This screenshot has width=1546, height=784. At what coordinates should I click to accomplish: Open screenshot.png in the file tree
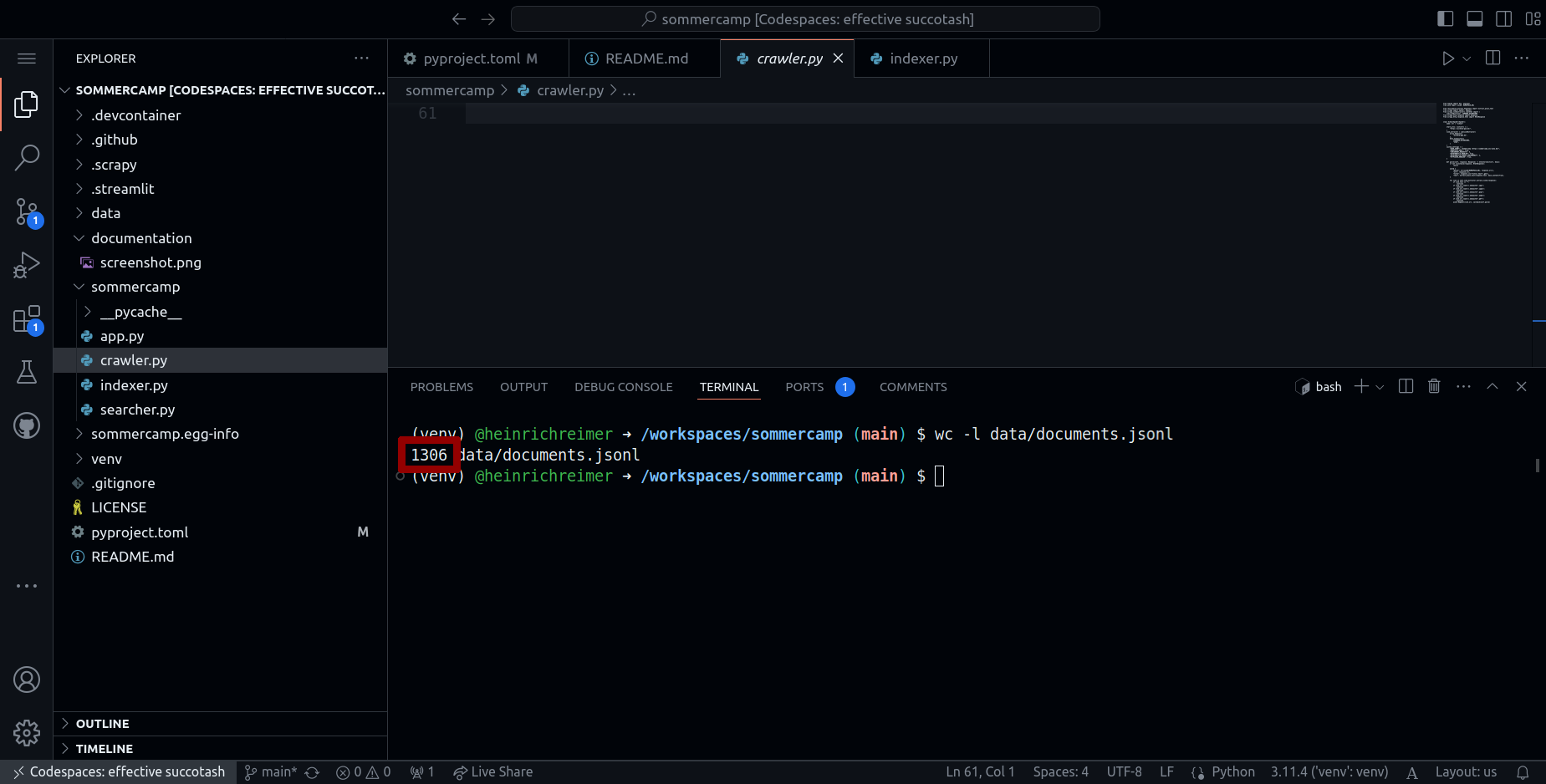[220, 262]
